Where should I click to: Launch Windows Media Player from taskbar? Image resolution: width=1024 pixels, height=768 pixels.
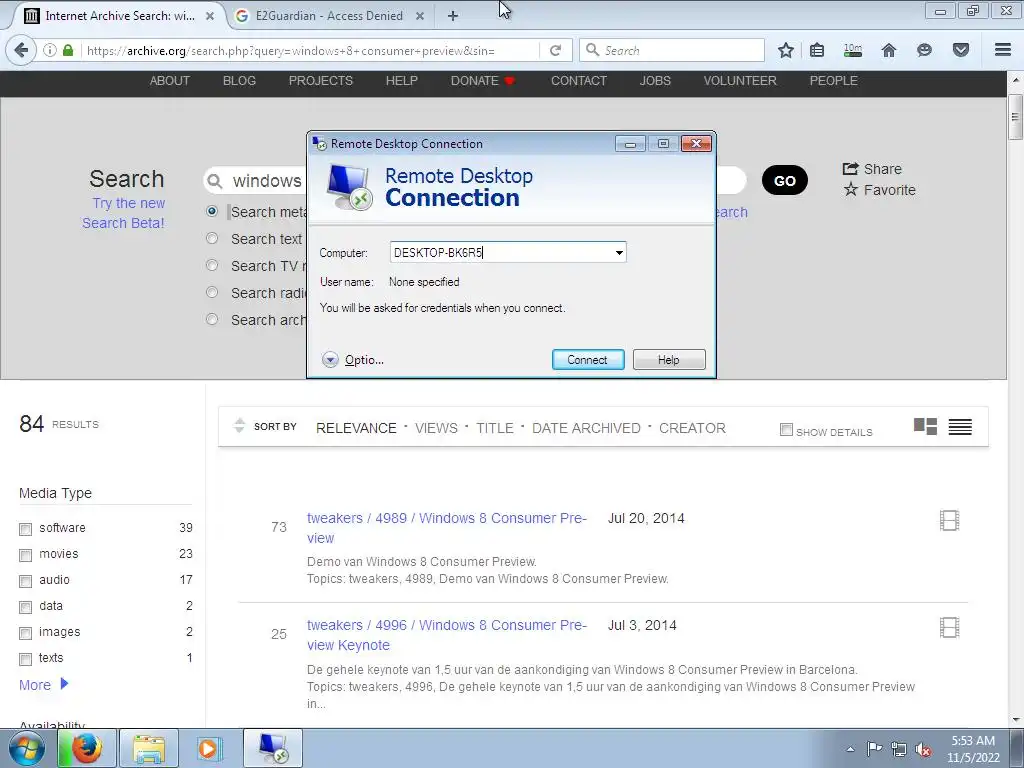[209, 748]
